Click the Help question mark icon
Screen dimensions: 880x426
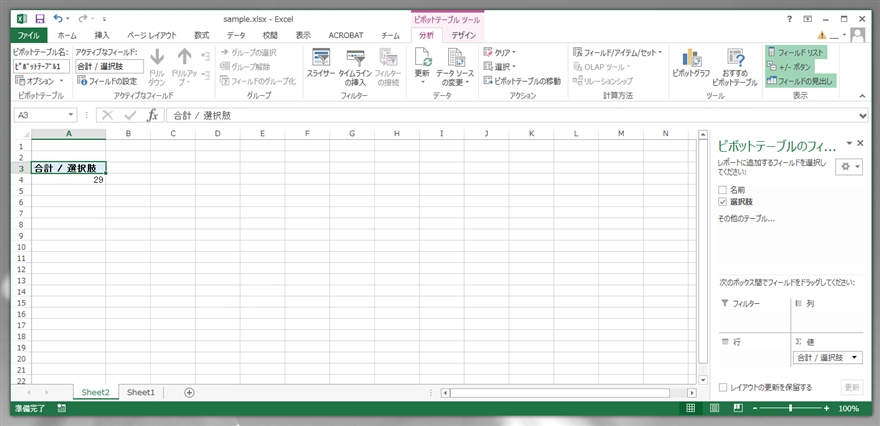pos(789,19)
